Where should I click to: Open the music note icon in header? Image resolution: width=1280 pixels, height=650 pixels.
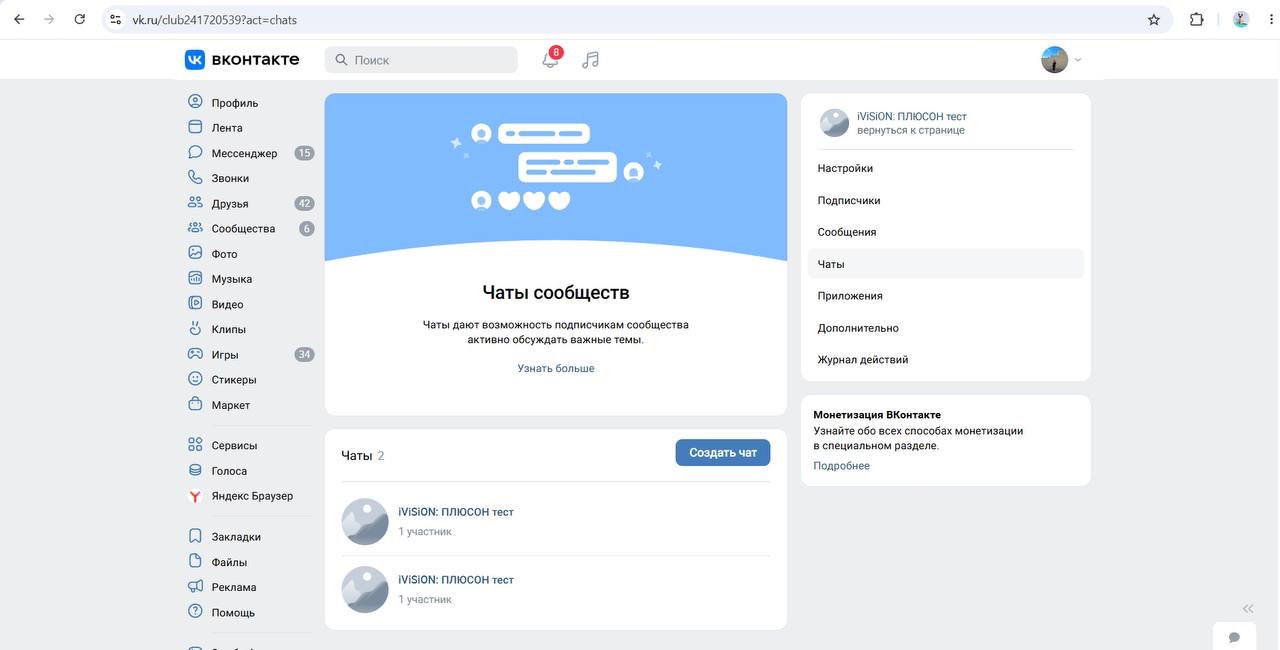coord(591,60)
